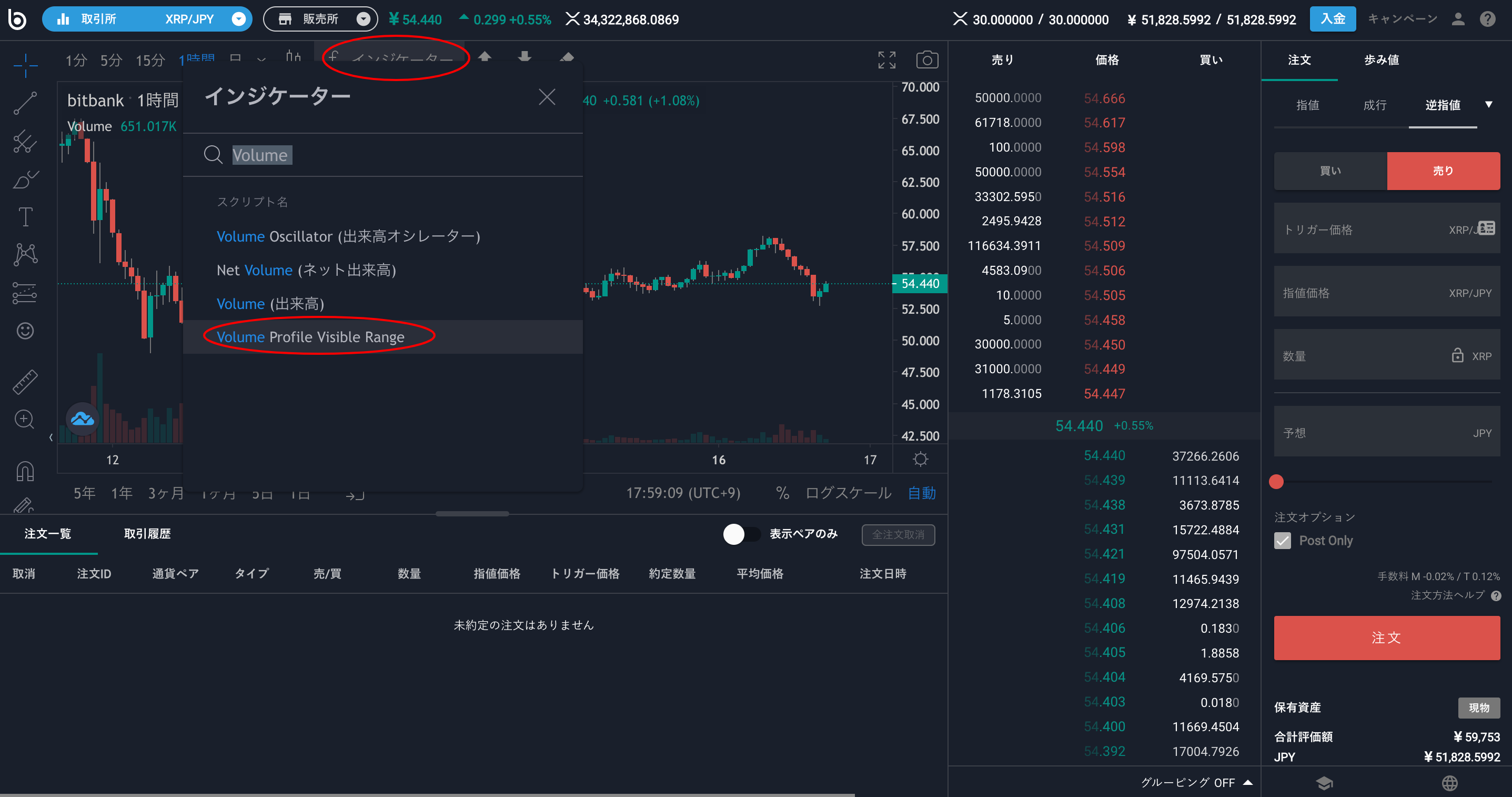
Task: Expand the order type dropdown arrow
Action: [x=1488, y=105]
